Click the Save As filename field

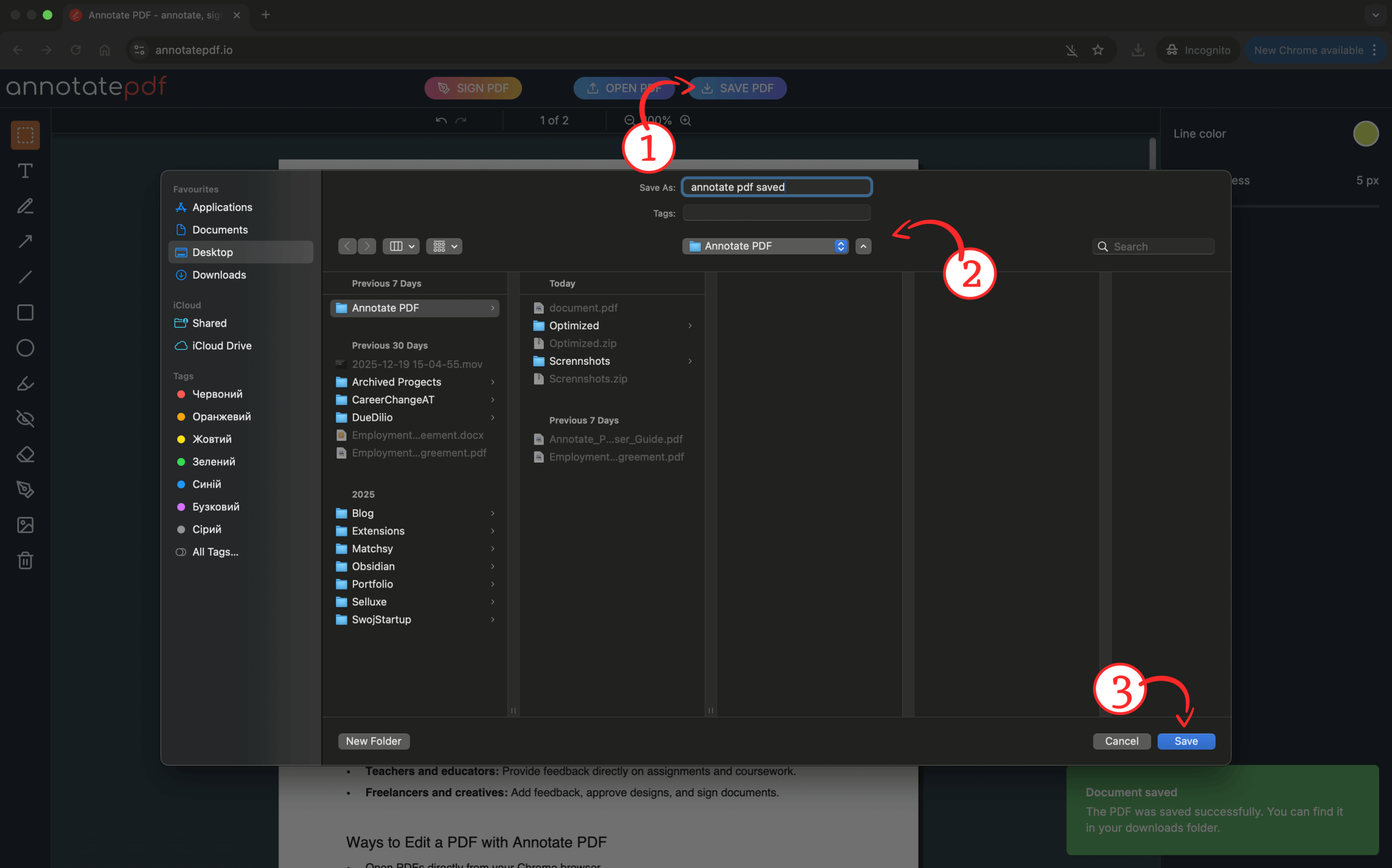(x=776, y=187)
